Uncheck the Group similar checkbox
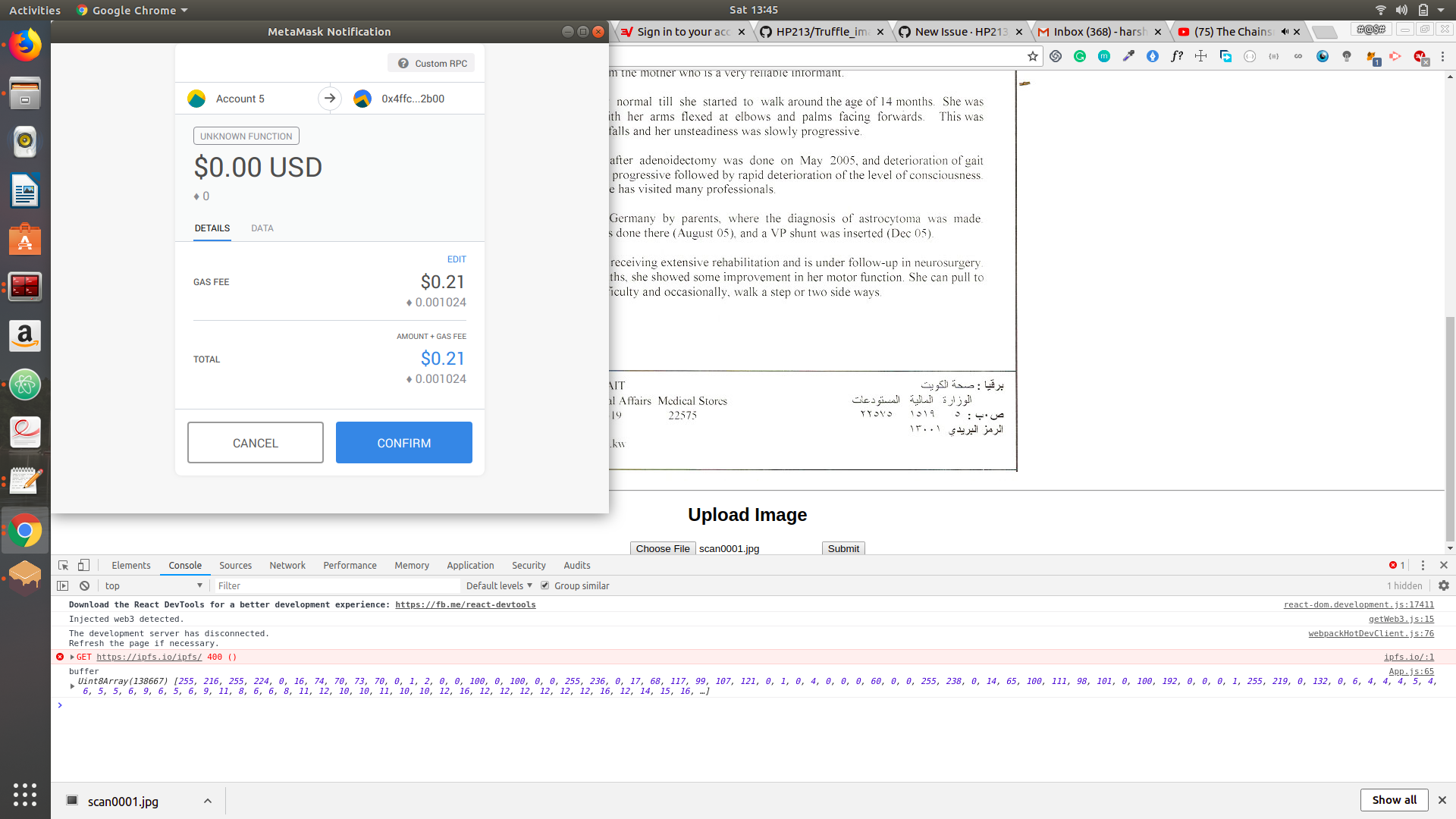The width and height of the screenshot is (1456, 819). point(545,585)
